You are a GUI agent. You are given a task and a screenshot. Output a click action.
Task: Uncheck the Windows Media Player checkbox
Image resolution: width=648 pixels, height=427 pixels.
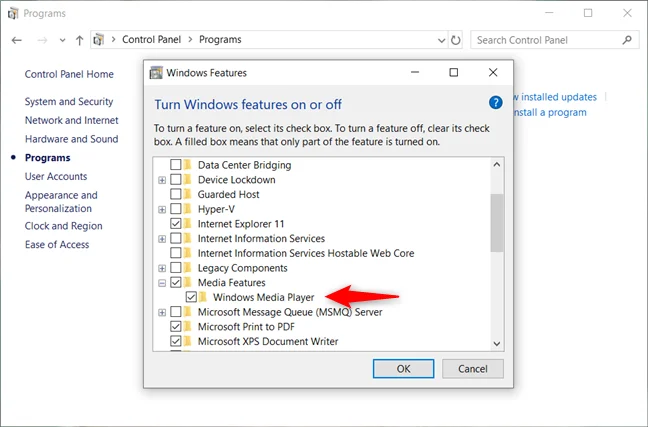click(x=191, y=297)
